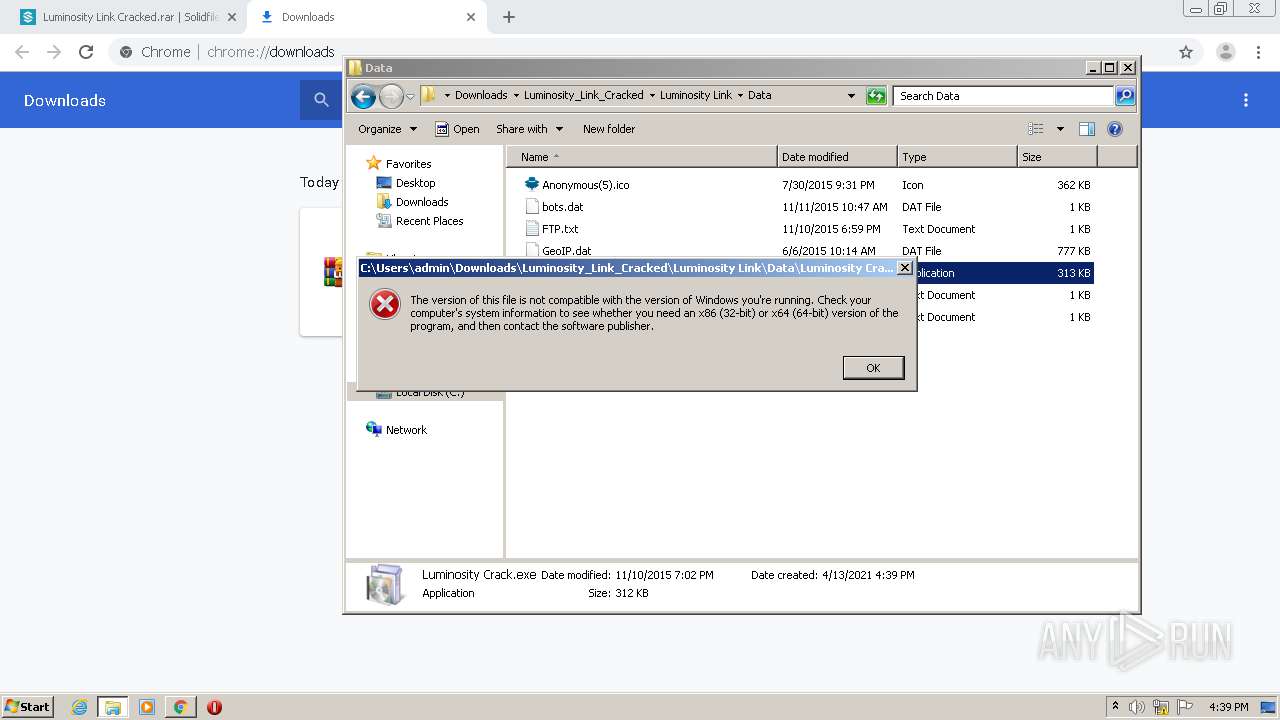Image resolution: width=1280 pixels, height=720 pixels.
Task: Open a new Chrome tab
Action: [x=509, y=17]
